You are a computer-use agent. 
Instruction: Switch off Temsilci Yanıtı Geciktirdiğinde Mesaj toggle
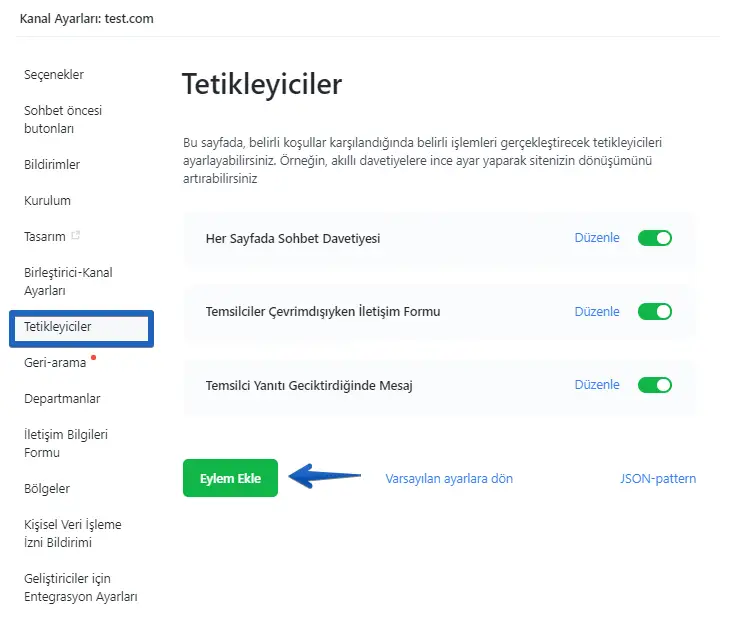[655, 384]
